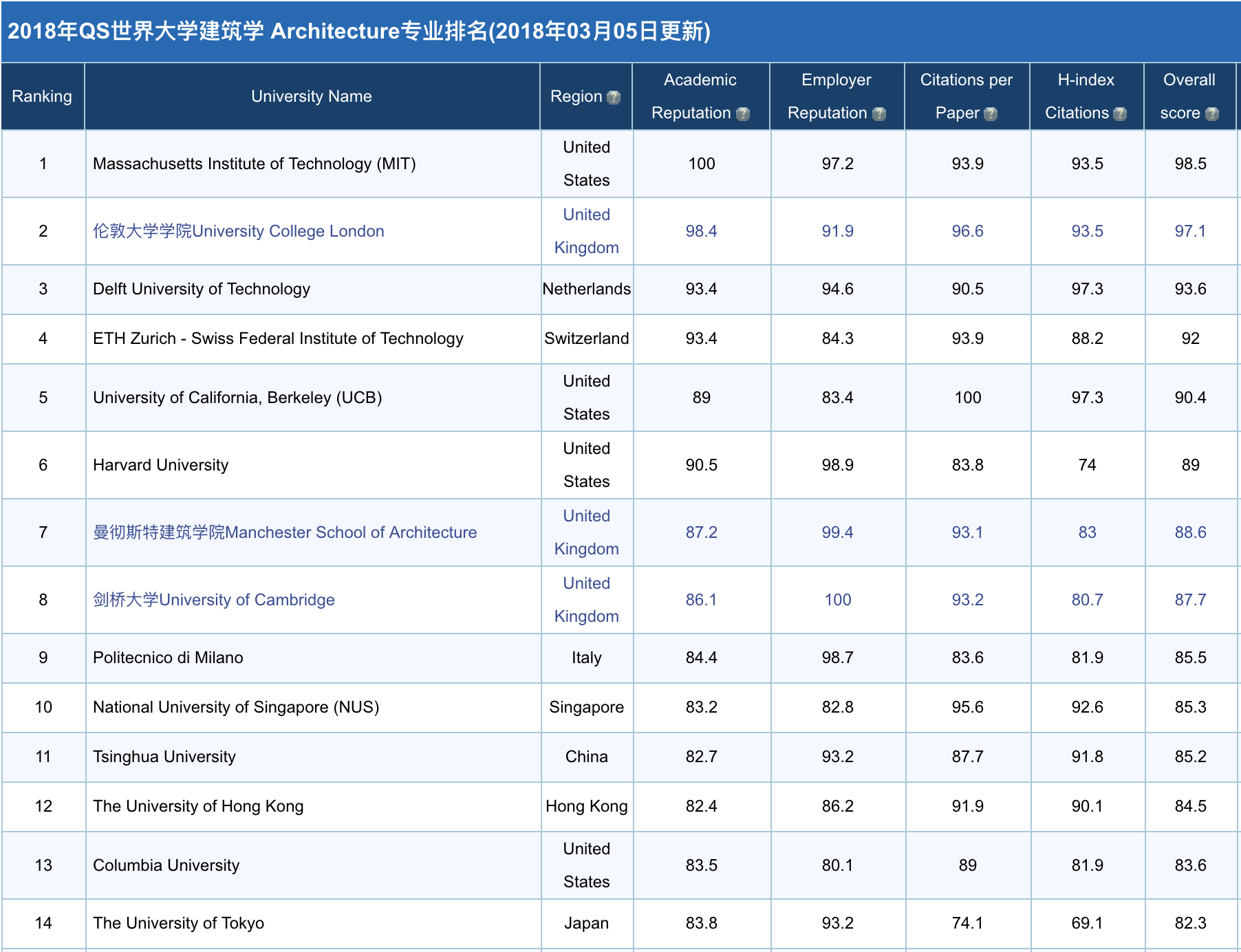
Task: Click MIT overall score 98.5
Action: click(1191, 164)
